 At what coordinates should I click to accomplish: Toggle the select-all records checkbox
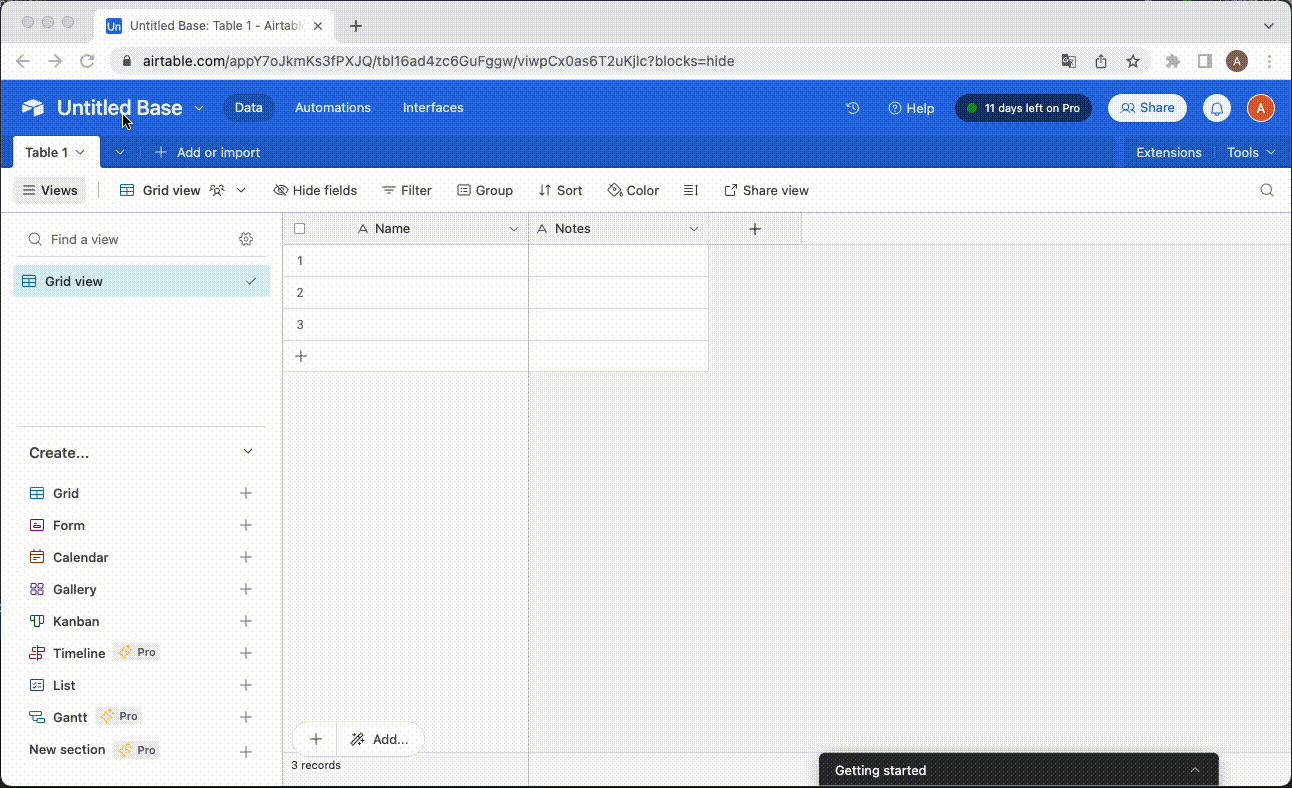[299, 229]
